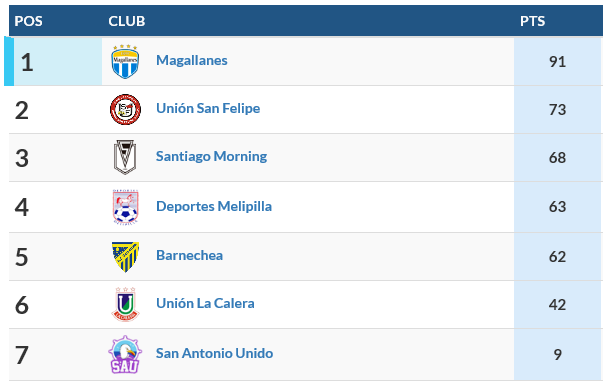This screenshot has width=603, height=384.
Task: Open the Unión San Felipe link
Action: click(x=208, y=108)
